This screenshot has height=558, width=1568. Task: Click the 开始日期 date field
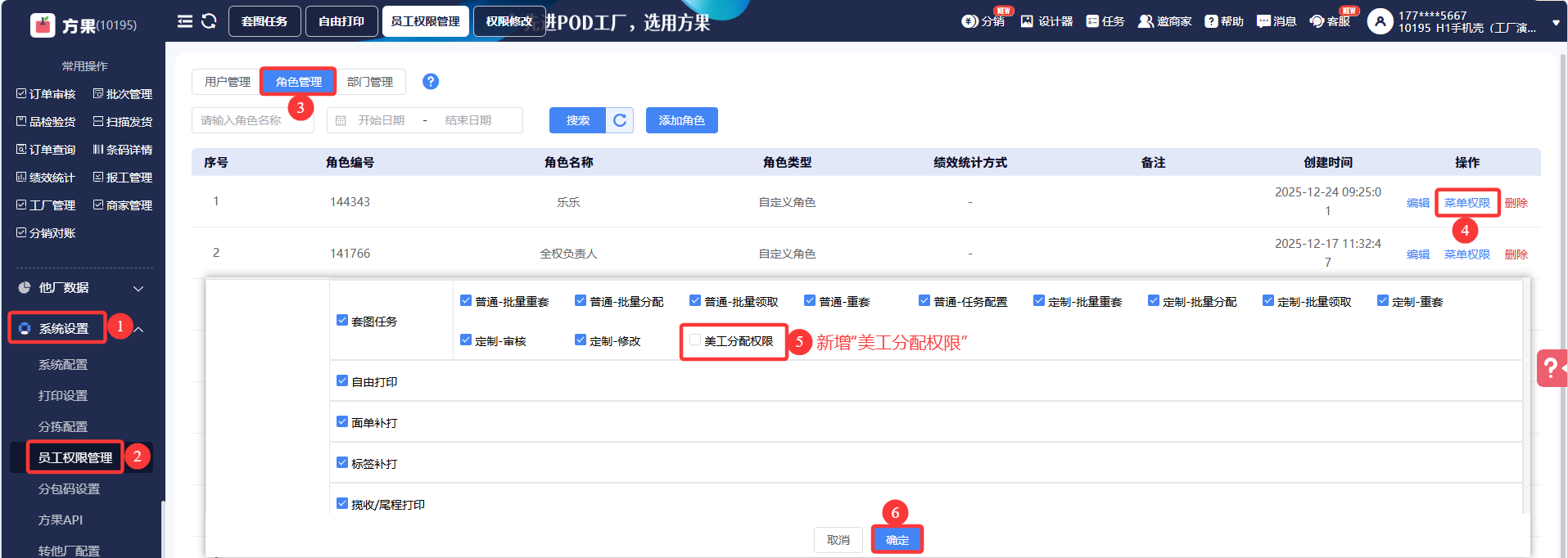pos(382,120)
